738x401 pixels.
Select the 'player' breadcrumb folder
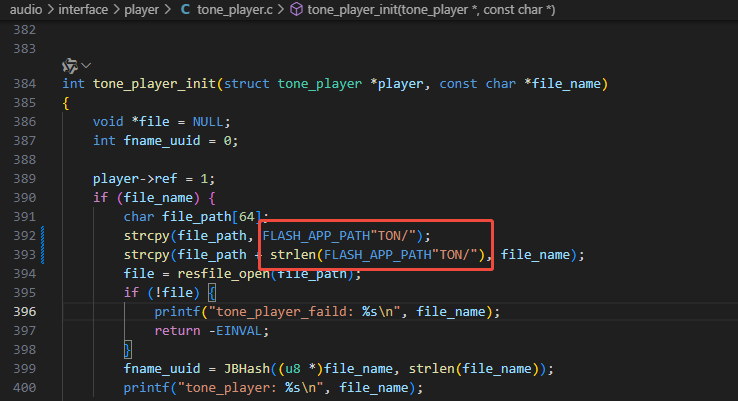click(x=141, y=9)
